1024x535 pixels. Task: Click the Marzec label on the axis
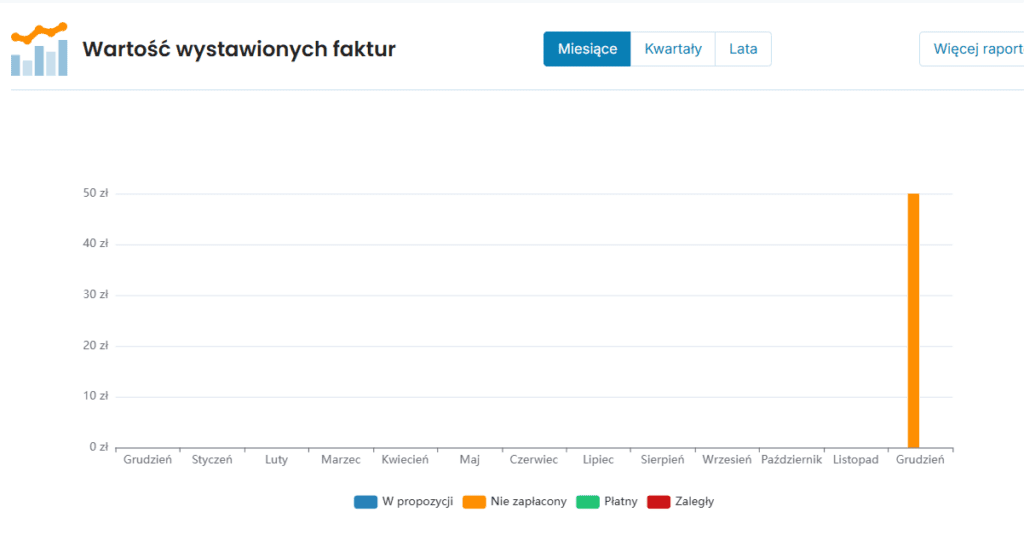click(x=341, y=460)
